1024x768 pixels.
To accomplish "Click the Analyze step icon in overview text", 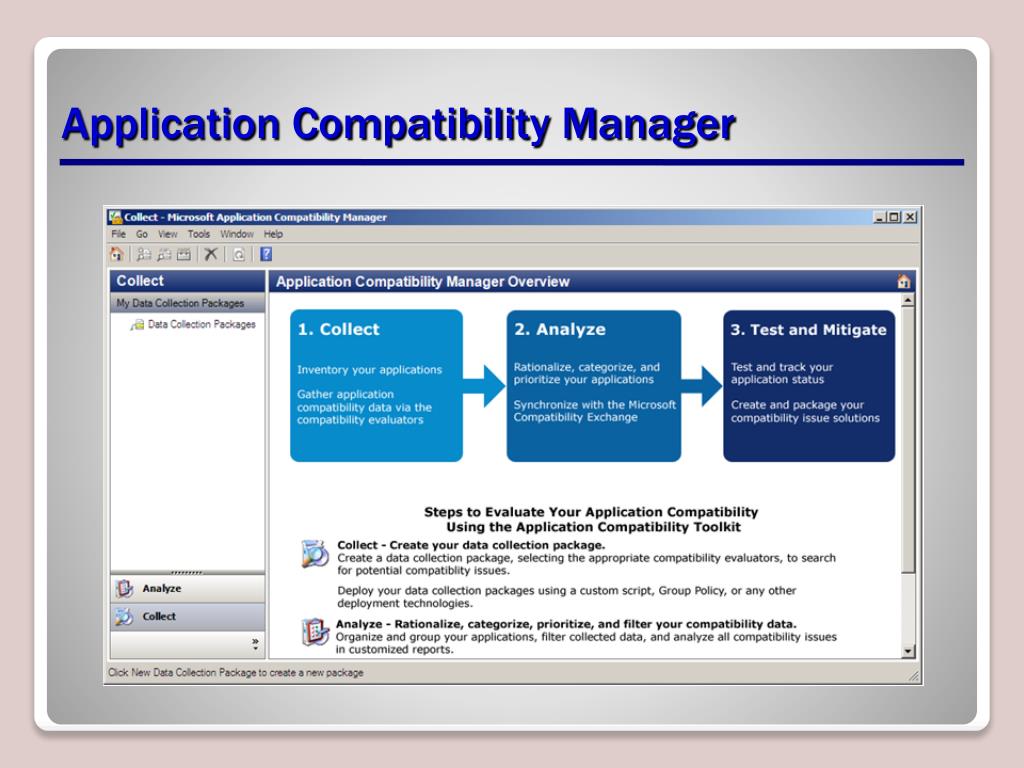I will click(315, 632).
